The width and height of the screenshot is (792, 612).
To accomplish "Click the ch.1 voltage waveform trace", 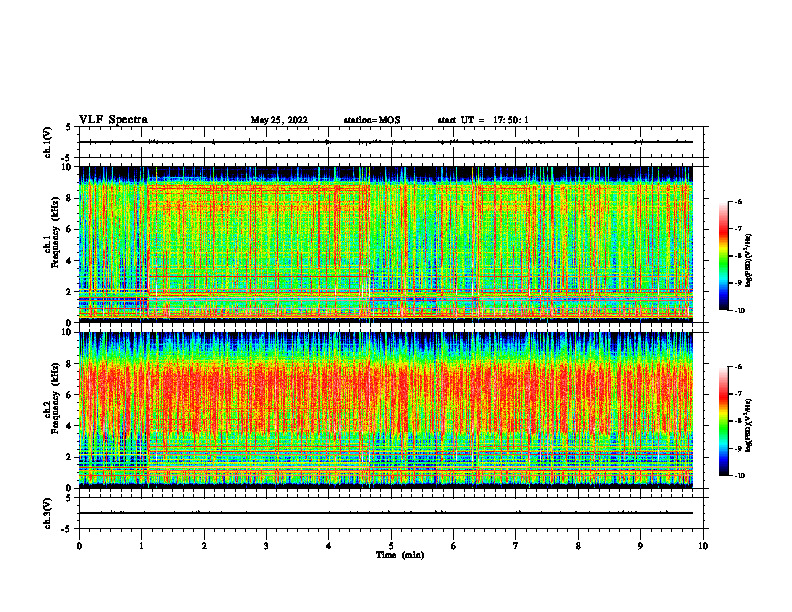I will point(386,142).
